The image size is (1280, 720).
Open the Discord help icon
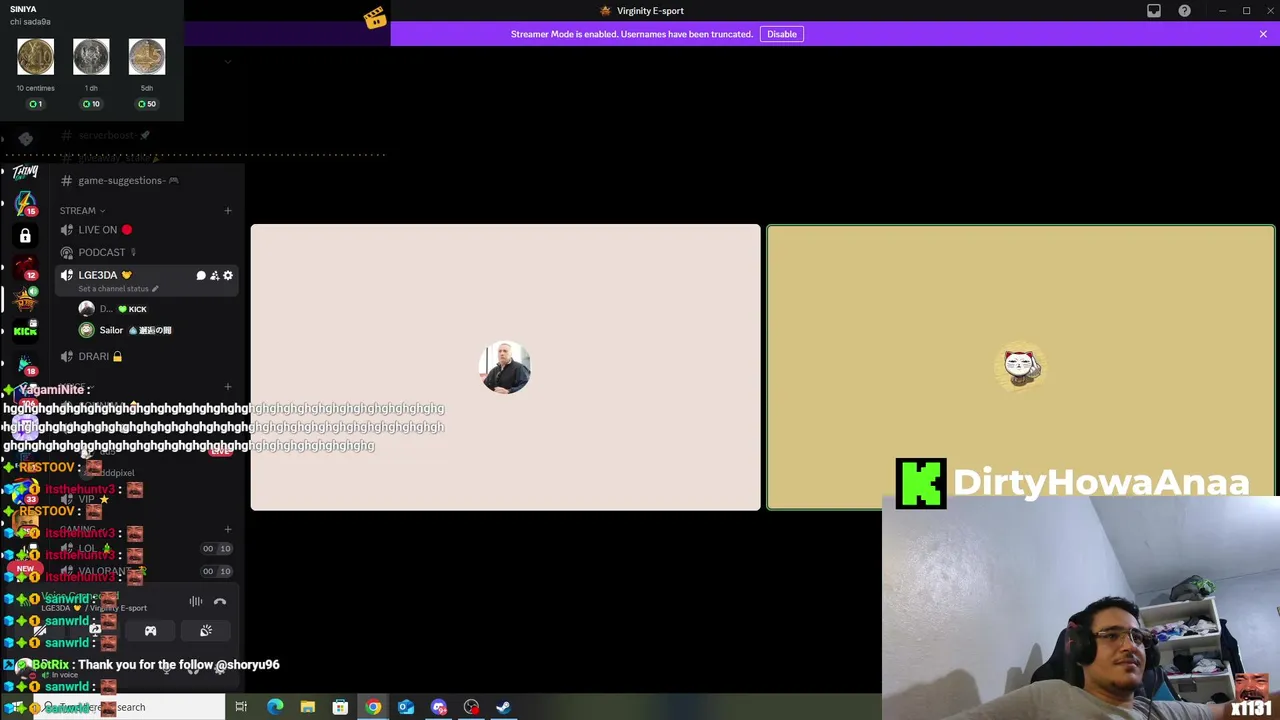tap(1185, 11)
